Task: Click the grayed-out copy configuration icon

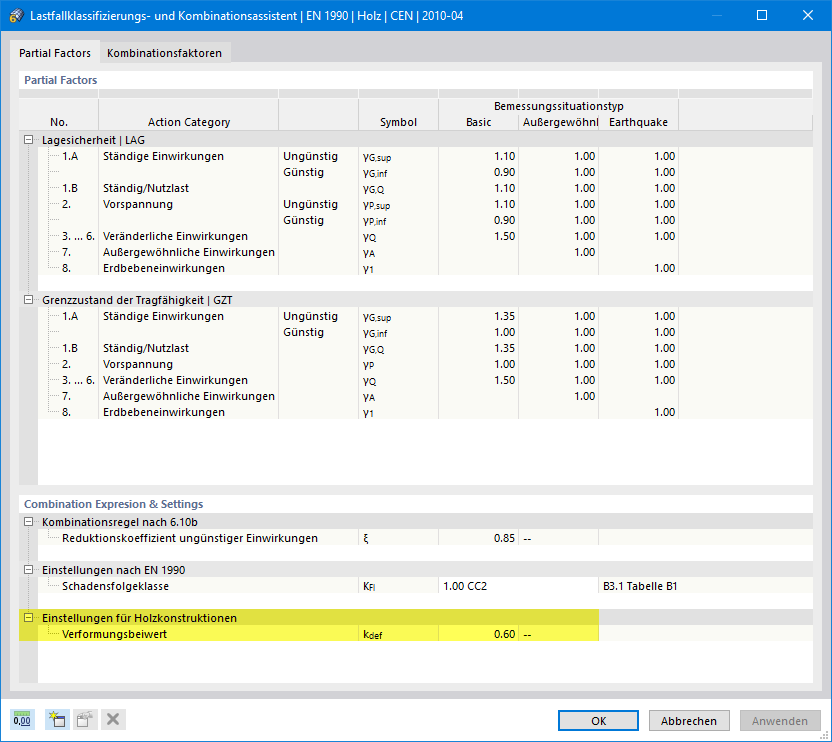Action: click(x=85, y=720)
